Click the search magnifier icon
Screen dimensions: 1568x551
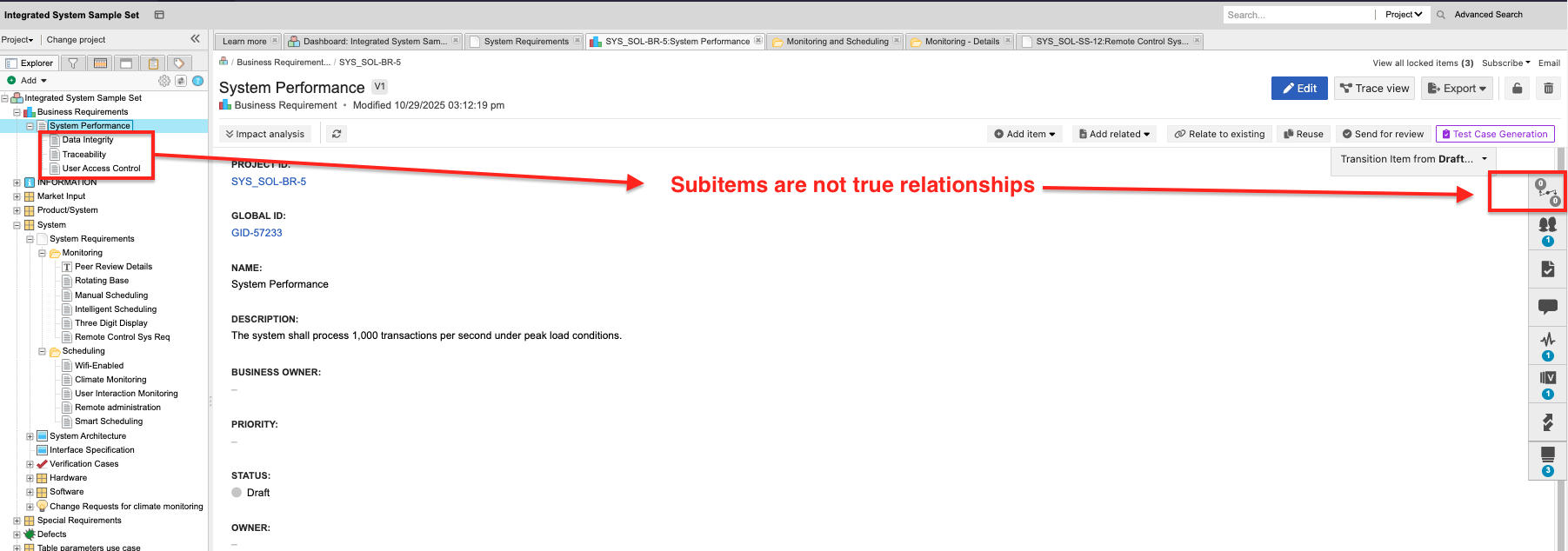click(x=1441, y=15)
